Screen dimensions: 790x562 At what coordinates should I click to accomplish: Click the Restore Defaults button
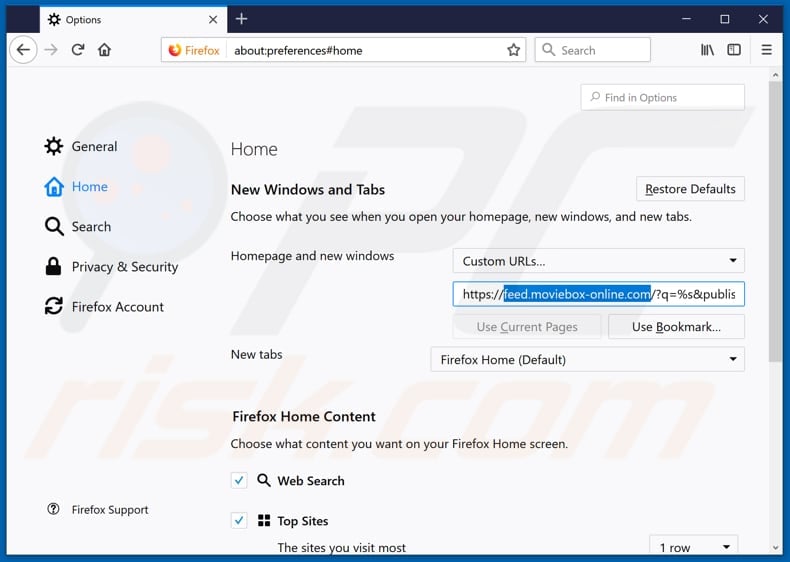click(690, 189)
